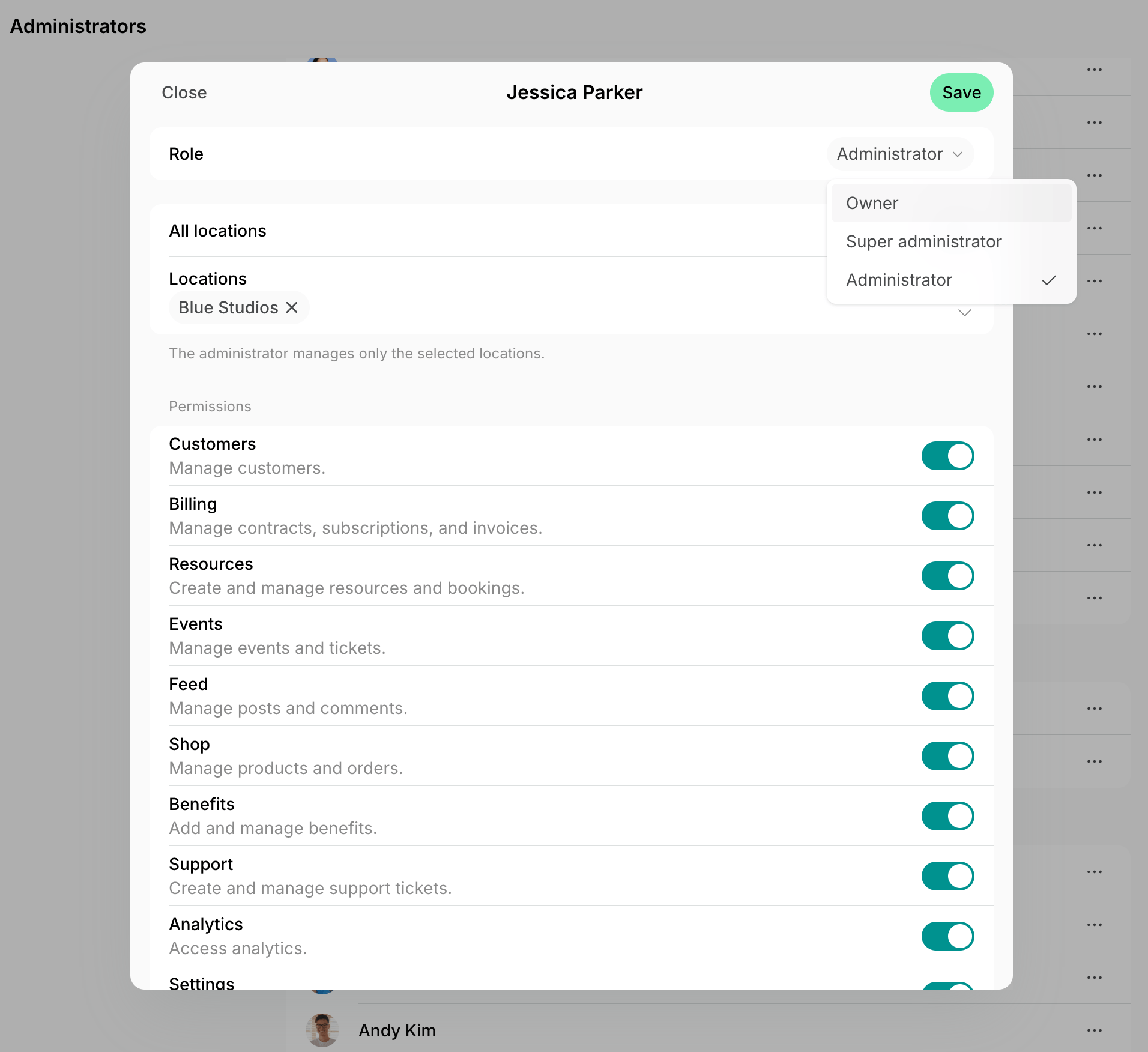This screenshot has width=1148, height=1052.
Task: Disable the Shop permission toggle
Action: 947,756
